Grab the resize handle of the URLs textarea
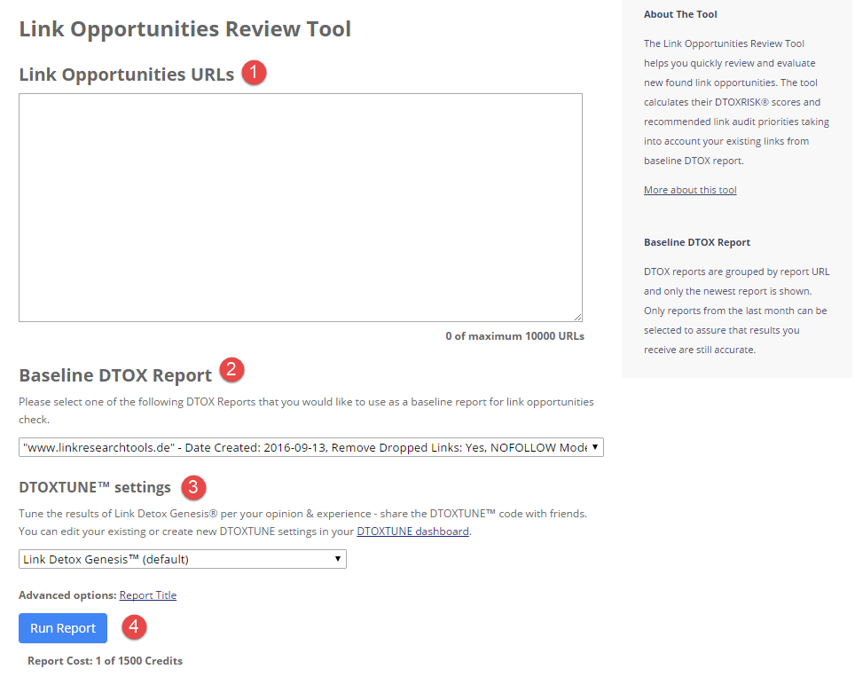 578,317
